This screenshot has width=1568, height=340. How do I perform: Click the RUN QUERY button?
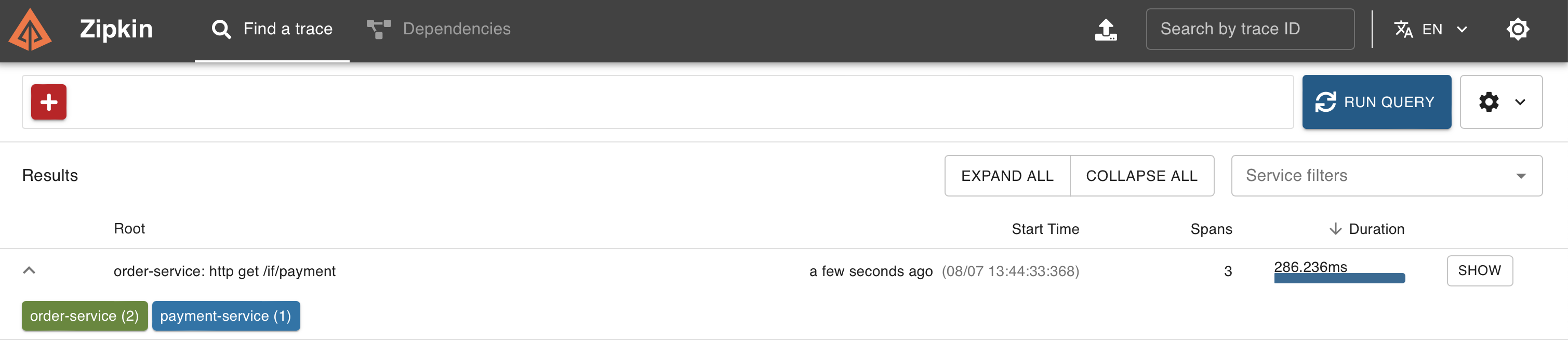(1376, 102)
